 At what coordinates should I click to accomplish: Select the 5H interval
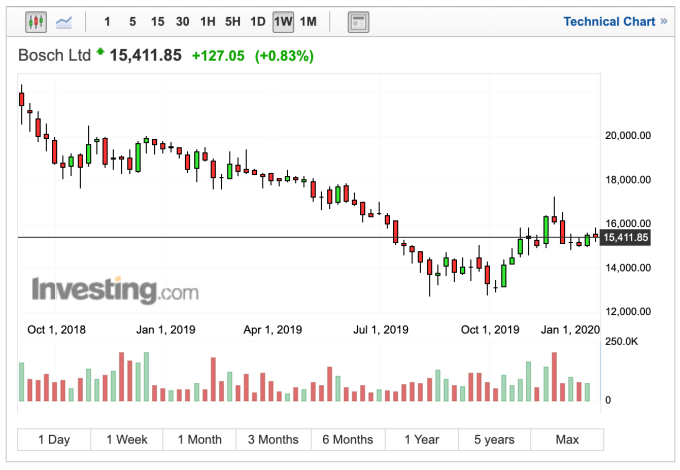(233, 22)
